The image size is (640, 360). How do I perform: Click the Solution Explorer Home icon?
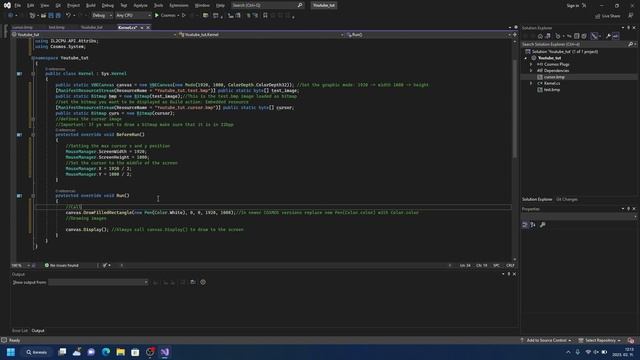[540, 36]
